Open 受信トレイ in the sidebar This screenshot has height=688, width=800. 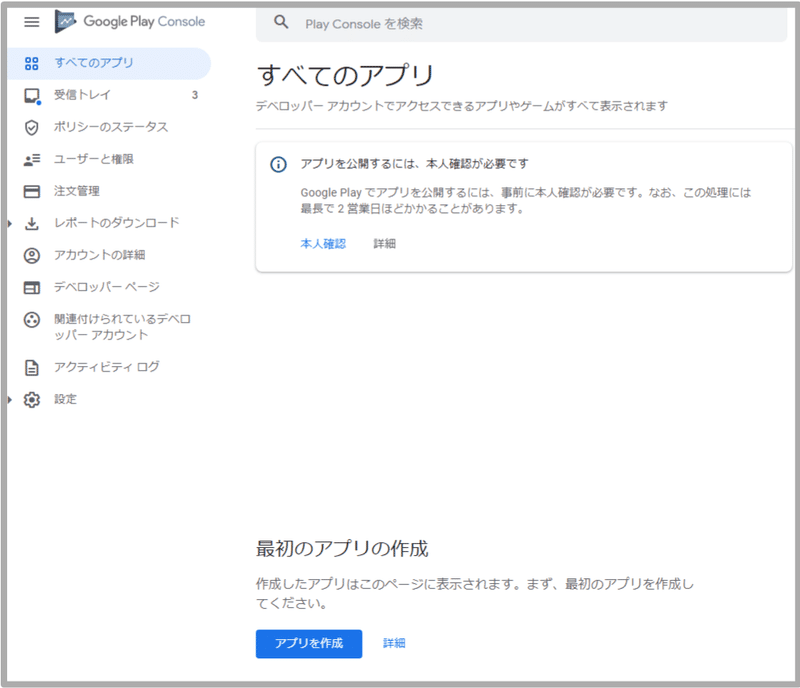coord(109,95)
